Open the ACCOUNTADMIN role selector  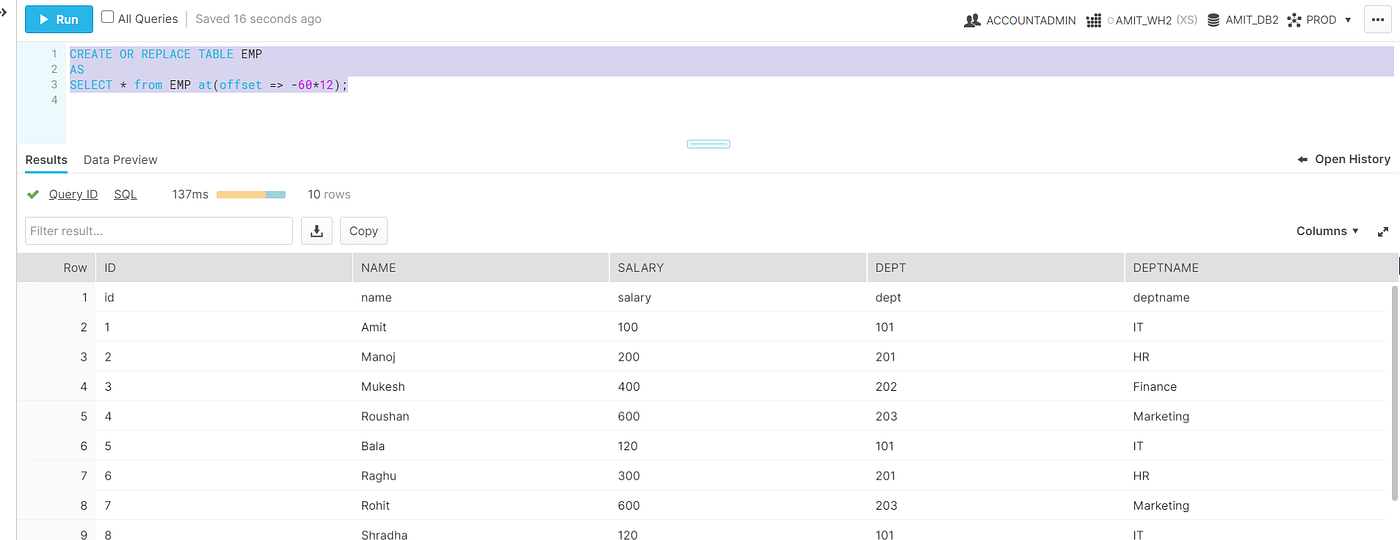1020,20
